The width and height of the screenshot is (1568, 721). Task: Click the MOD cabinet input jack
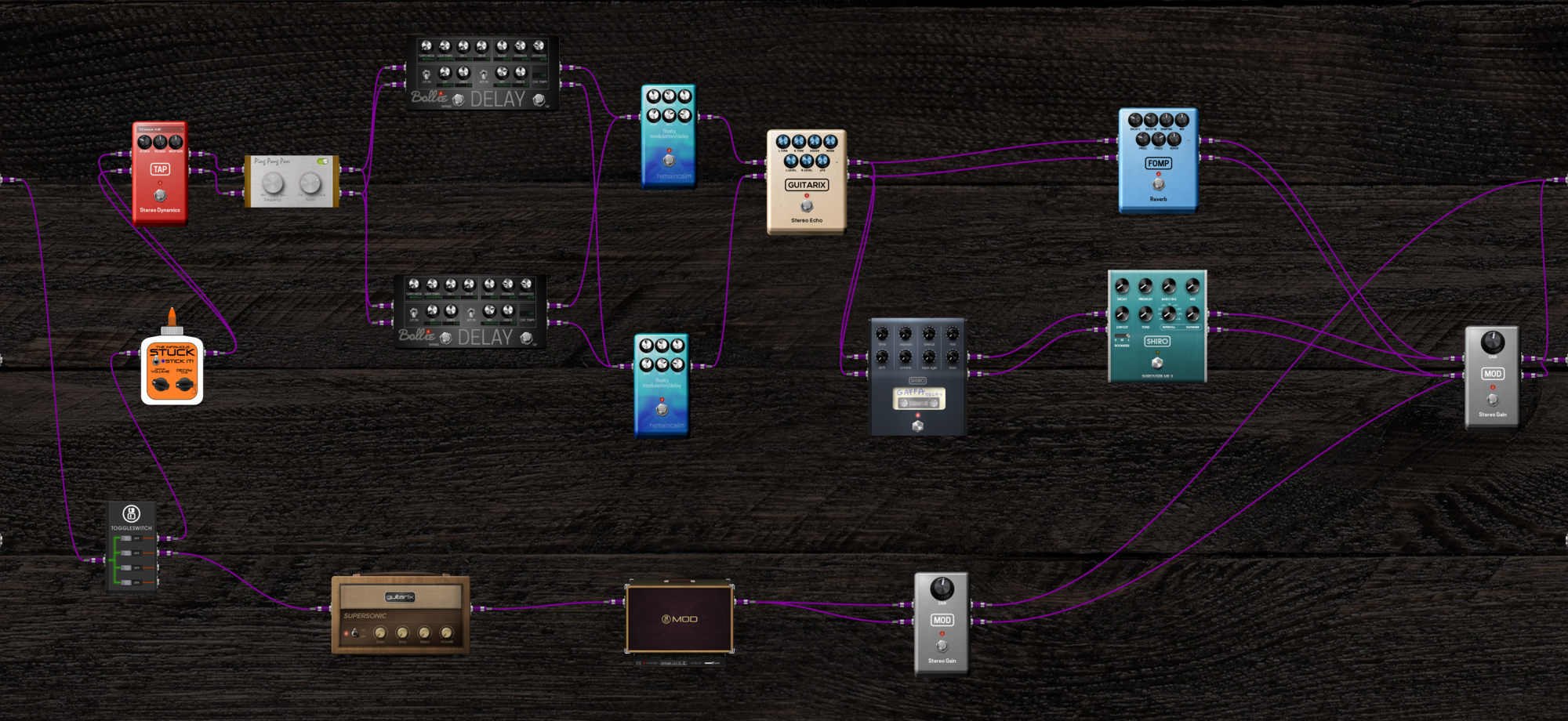click(618, 602)
